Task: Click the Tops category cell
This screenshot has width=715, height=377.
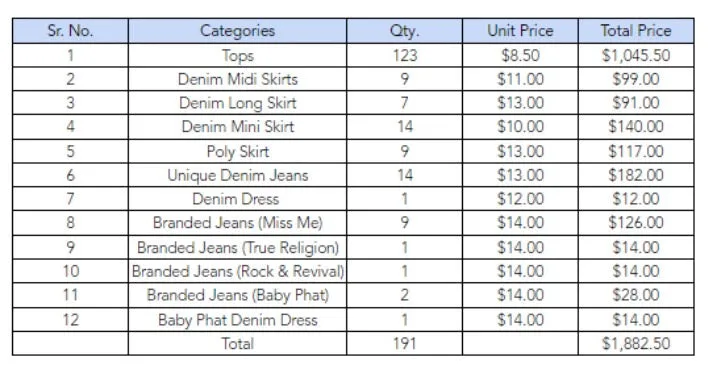Action: point(237,56)
